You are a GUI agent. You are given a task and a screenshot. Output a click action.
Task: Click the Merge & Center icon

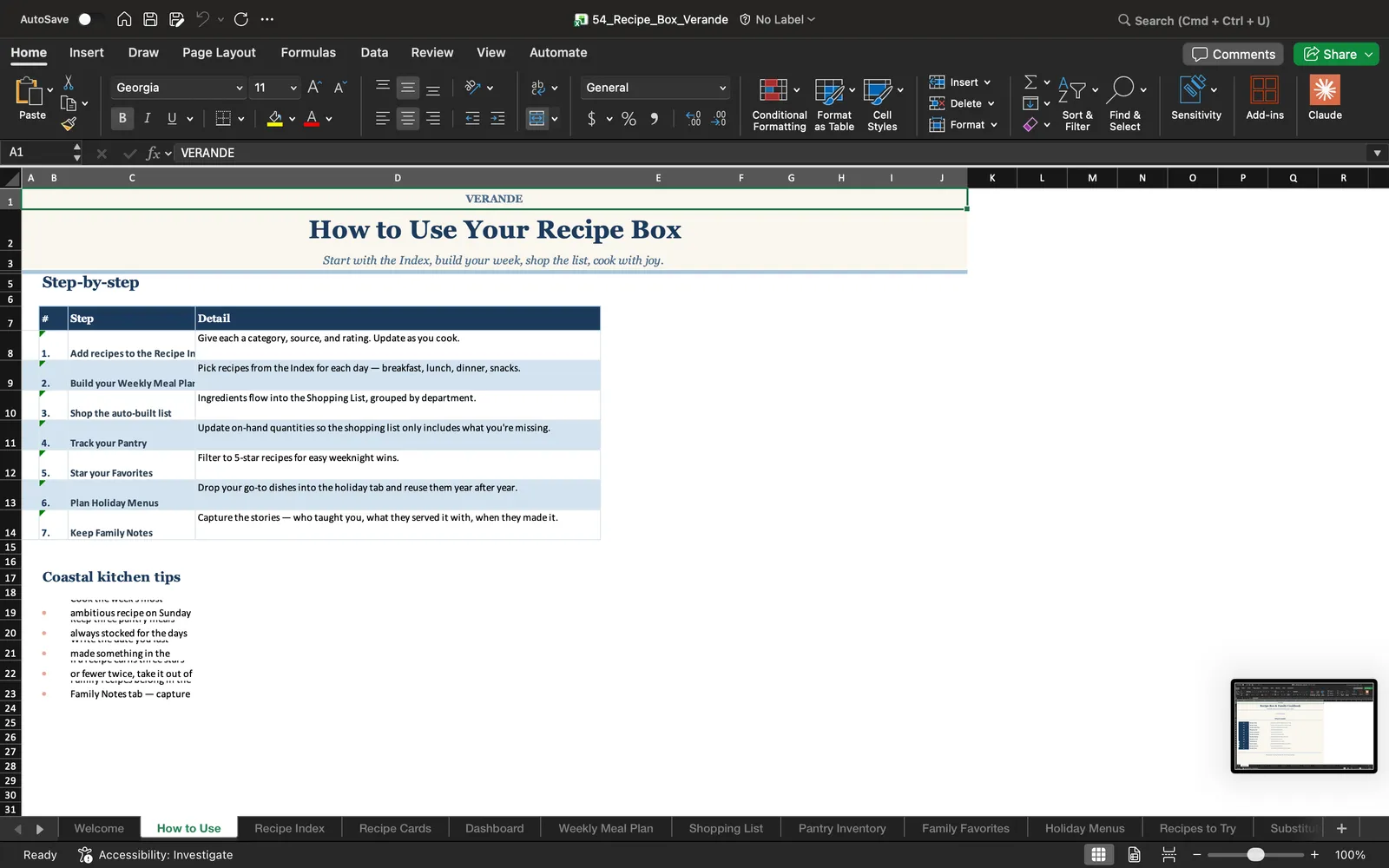(x=537, y=118)
